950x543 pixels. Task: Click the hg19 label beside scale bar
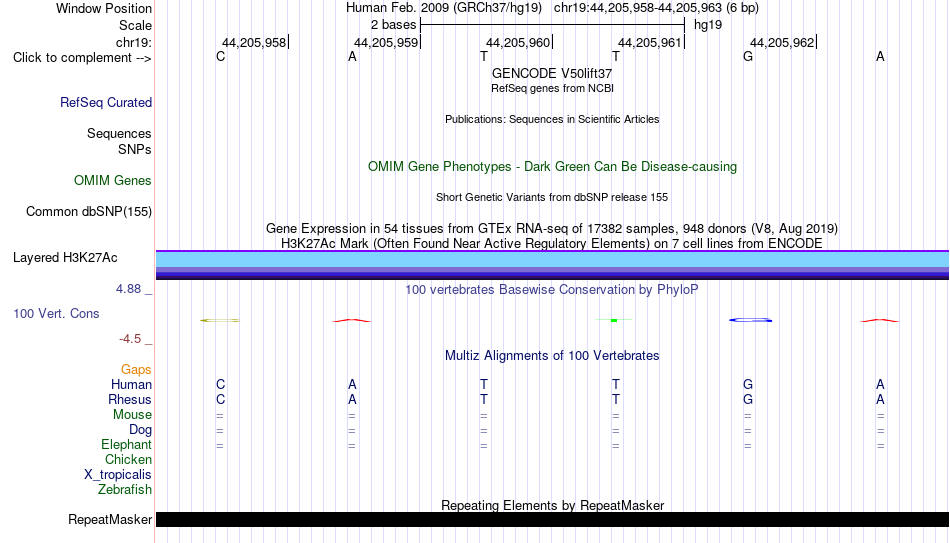[x=708, y=25]
